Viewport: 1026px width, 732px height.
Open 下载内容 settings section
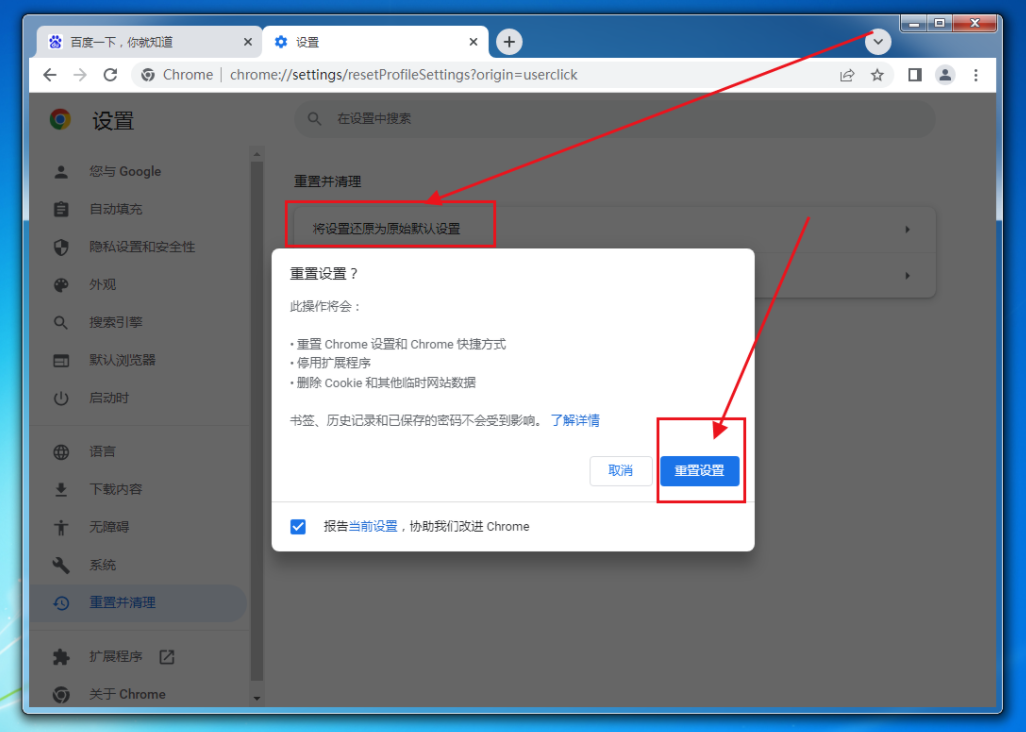pyautogui.click(x=139, y=489)
